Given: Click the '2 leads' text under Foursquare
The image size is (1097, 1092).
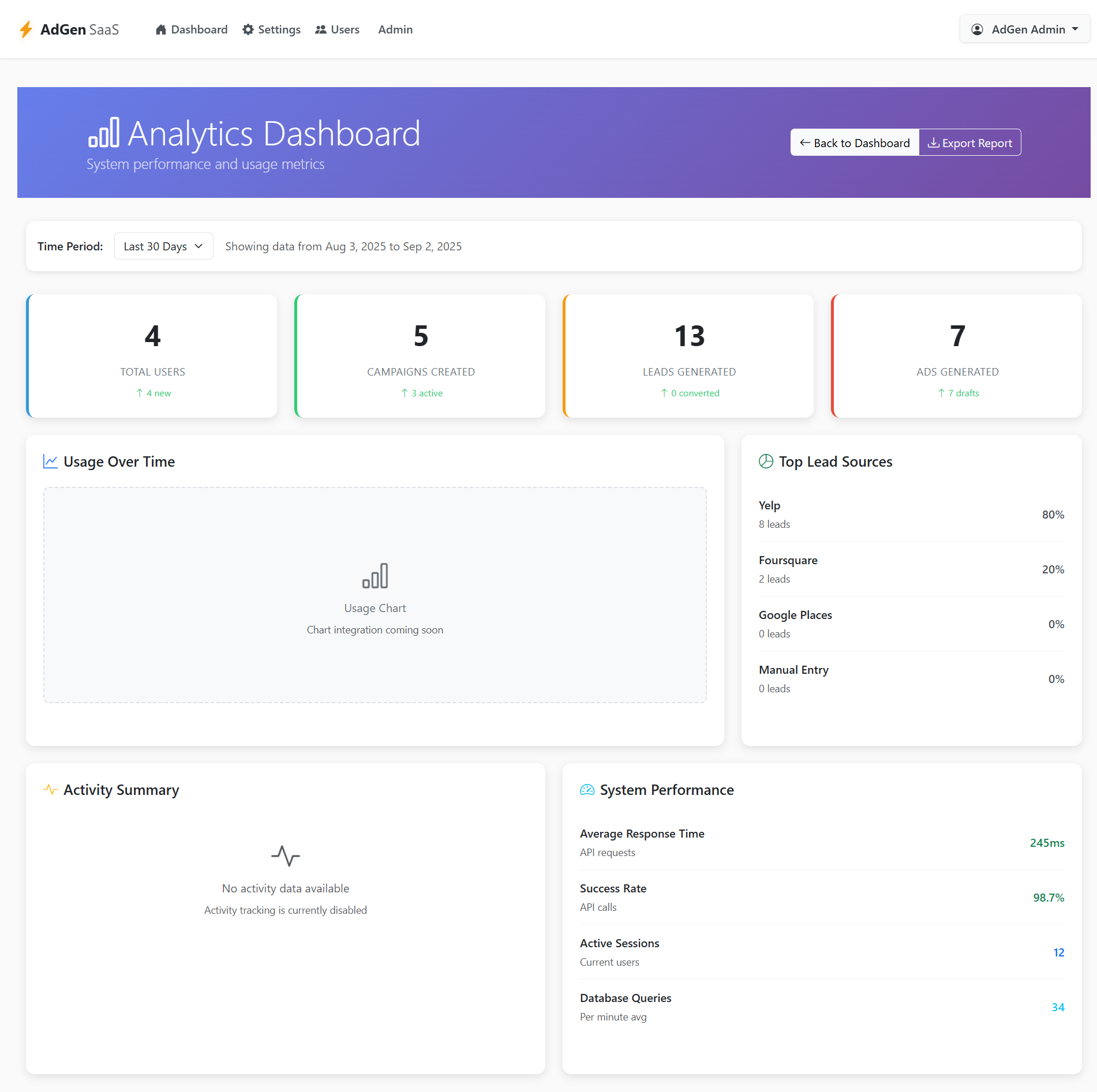Looking at the screenshot, I should tap(774, 579).
